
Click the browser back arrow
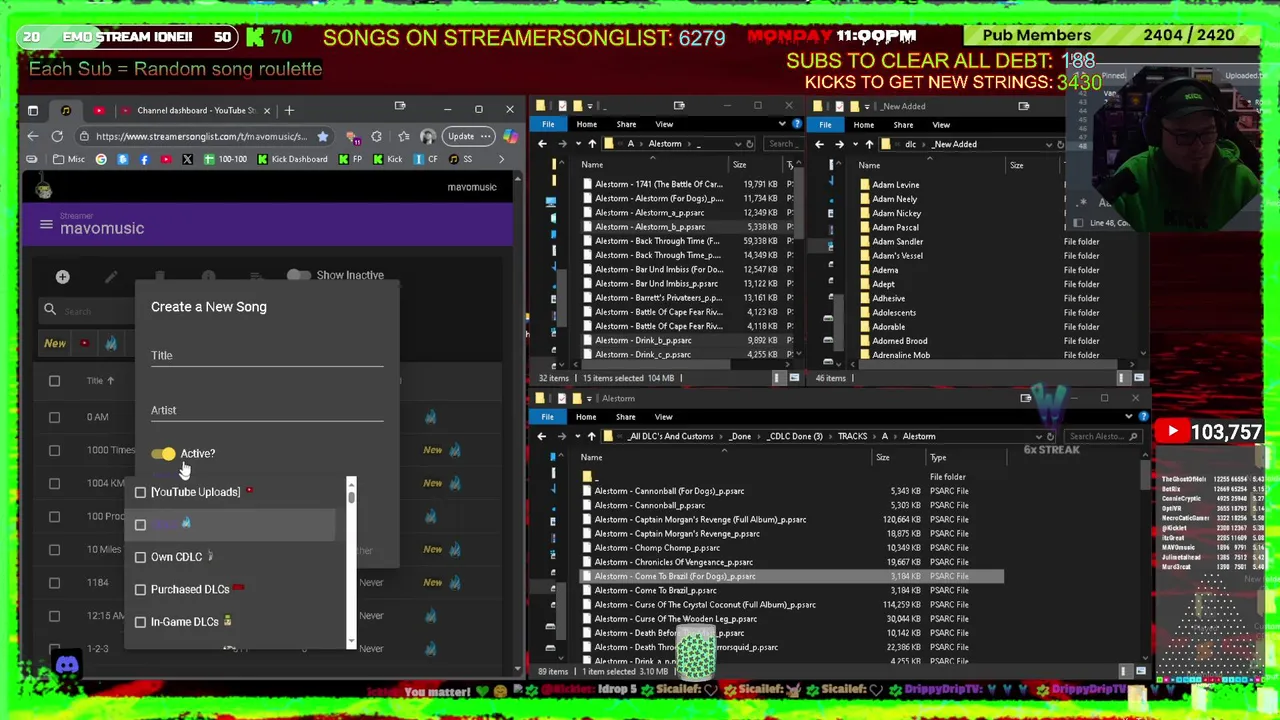point(33,136)
